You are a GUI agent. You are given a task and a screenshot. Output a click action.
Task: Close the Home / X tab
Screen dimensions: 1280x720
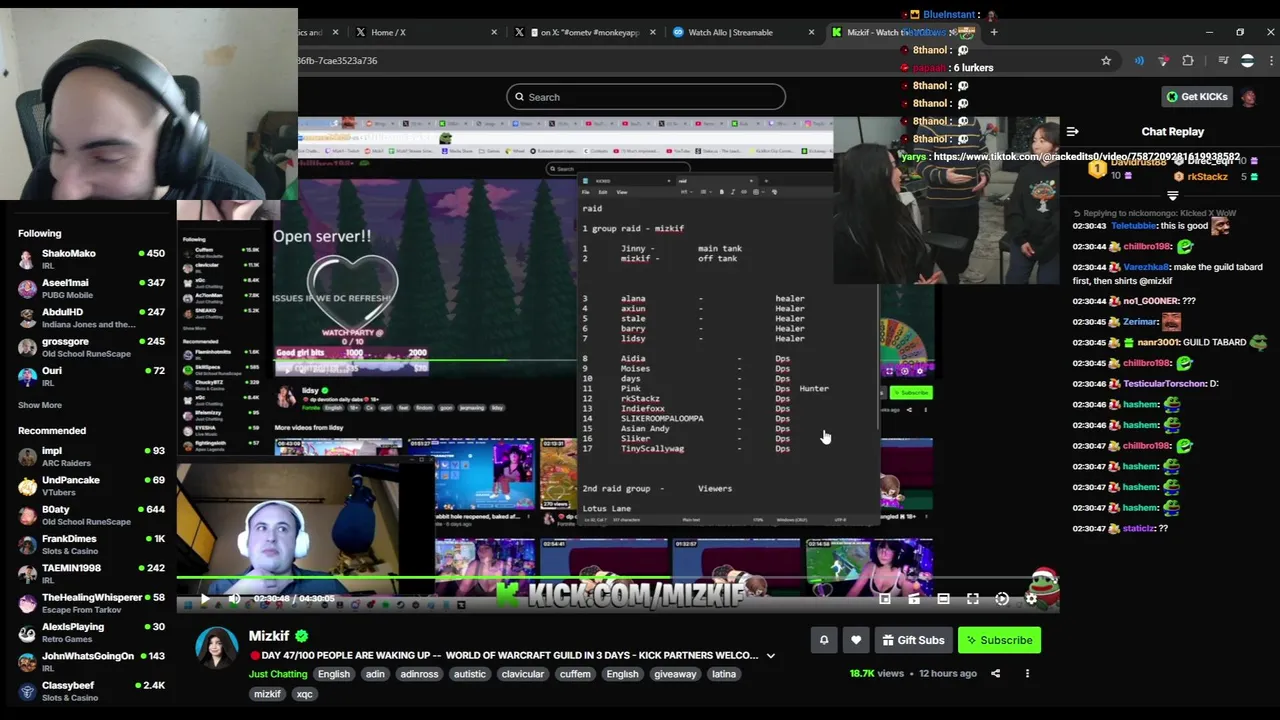tap(494, 32)
